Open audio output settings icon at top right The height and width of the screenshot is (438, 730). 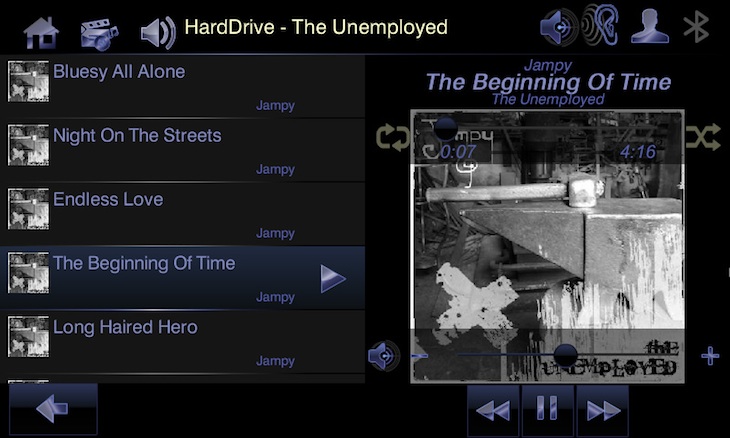(558, 27)
